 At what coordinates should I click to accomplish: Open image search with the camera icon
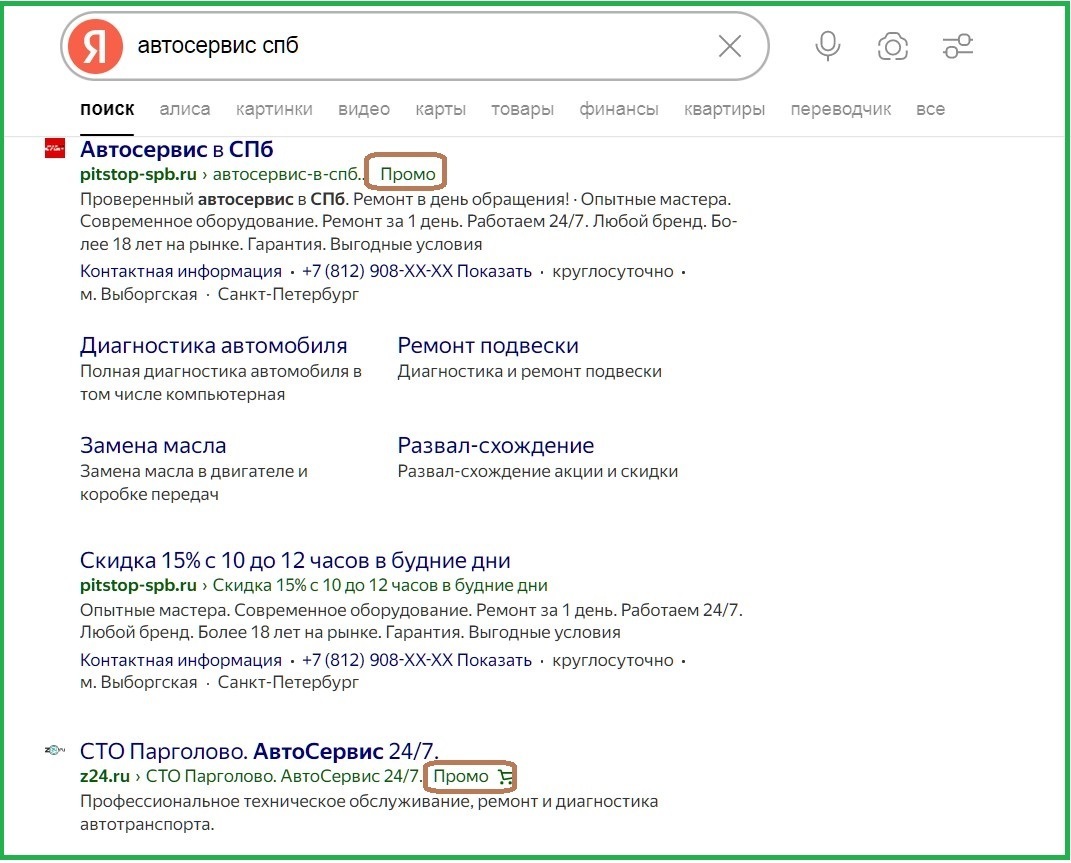pyautogui.click(x=892, y=45)
